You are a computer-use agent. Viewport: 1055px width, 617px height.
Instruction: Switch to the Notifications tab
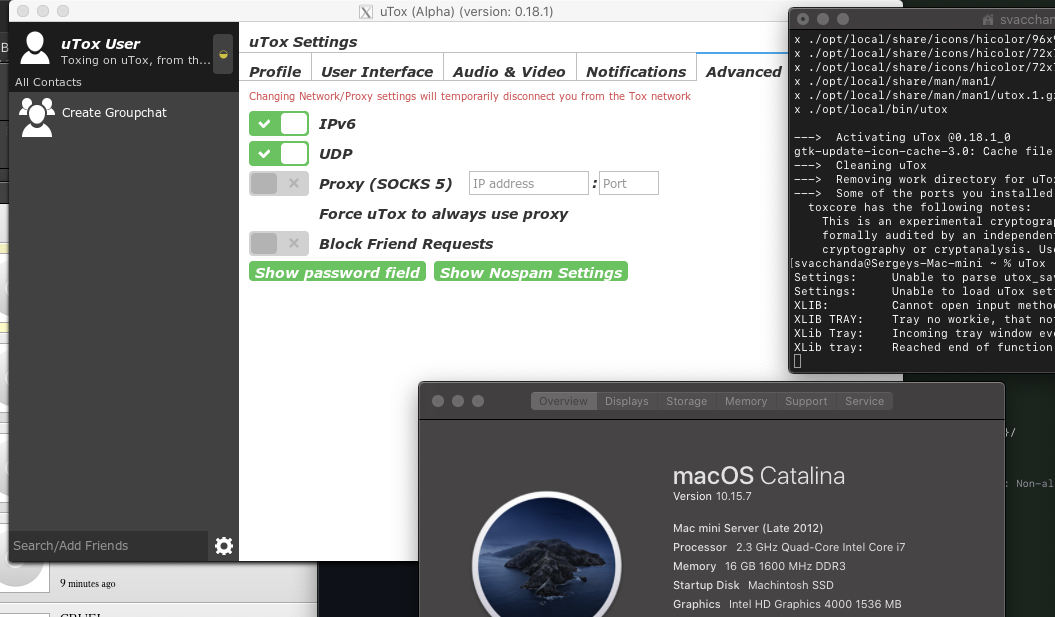(x=636, y=71)
